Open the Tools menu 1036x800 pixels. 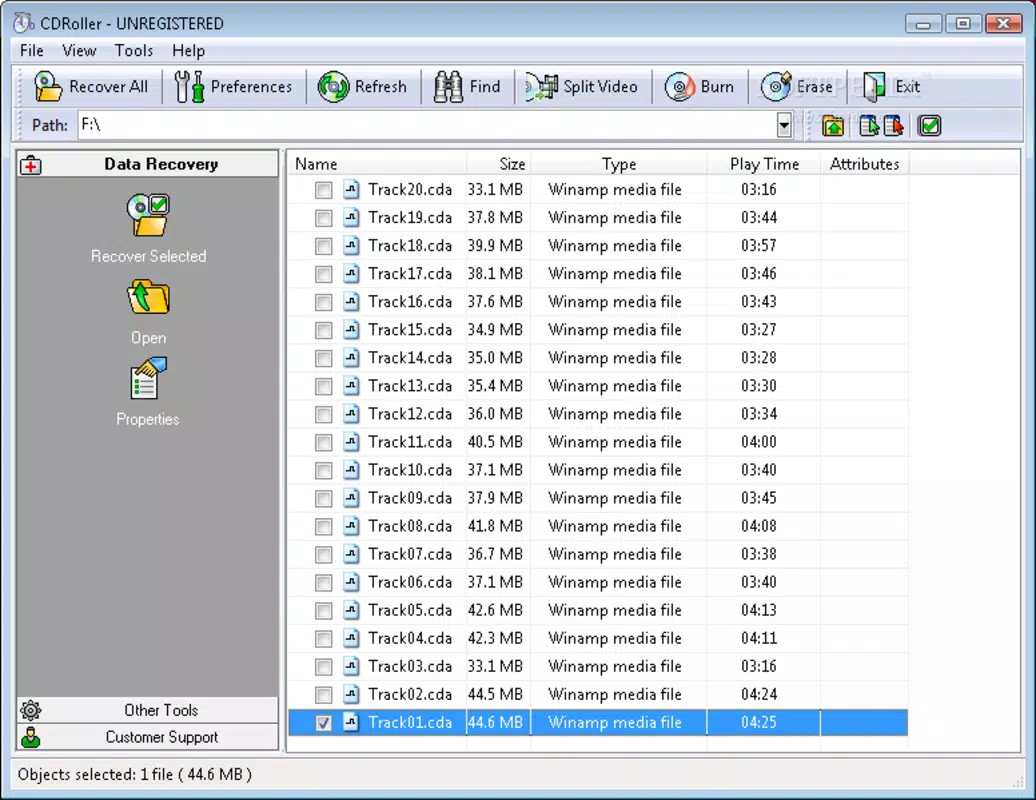click(x=133, y=51)
